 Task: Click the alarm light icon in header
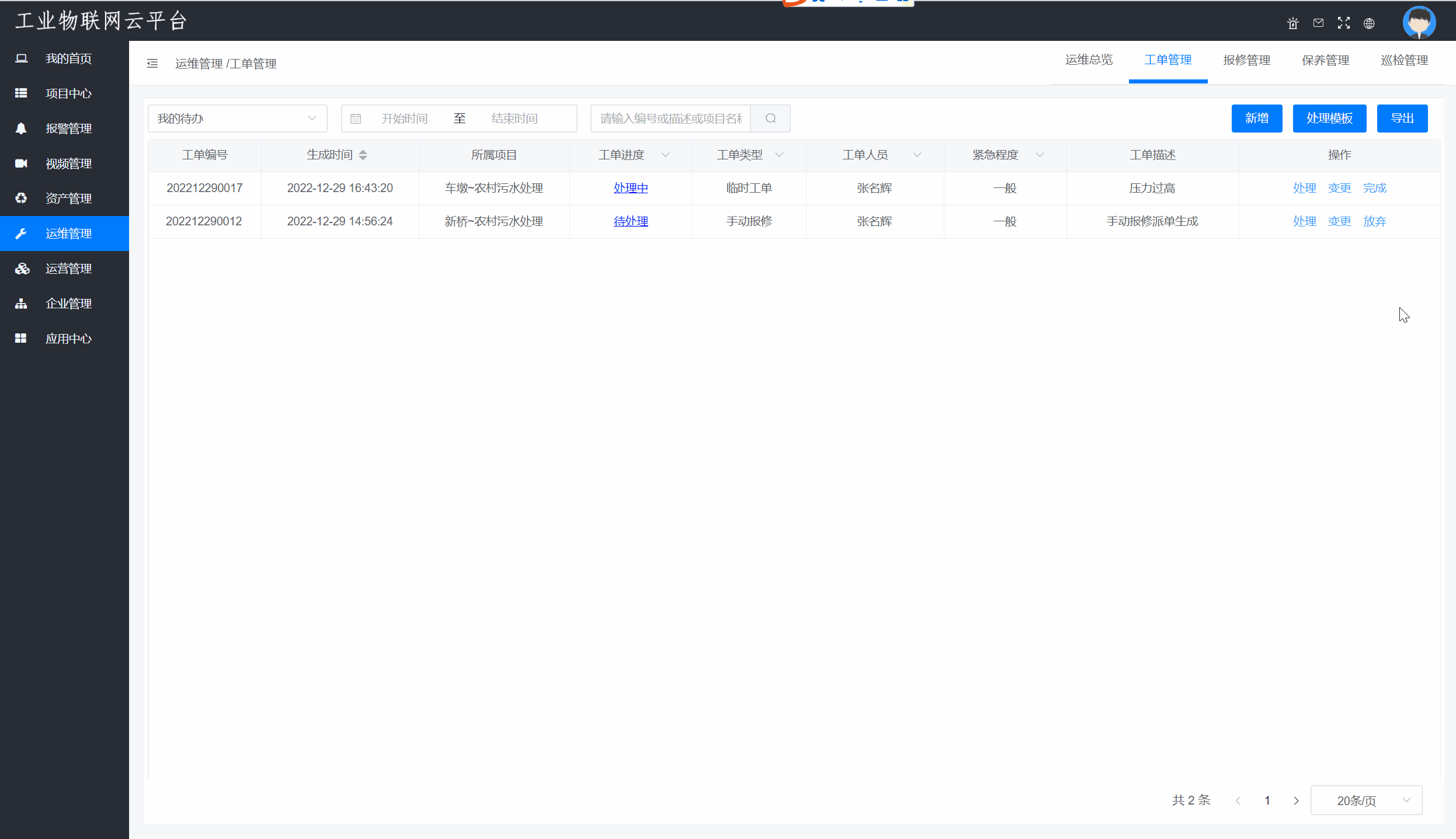pyautogui.click(x=1292, y=23)
